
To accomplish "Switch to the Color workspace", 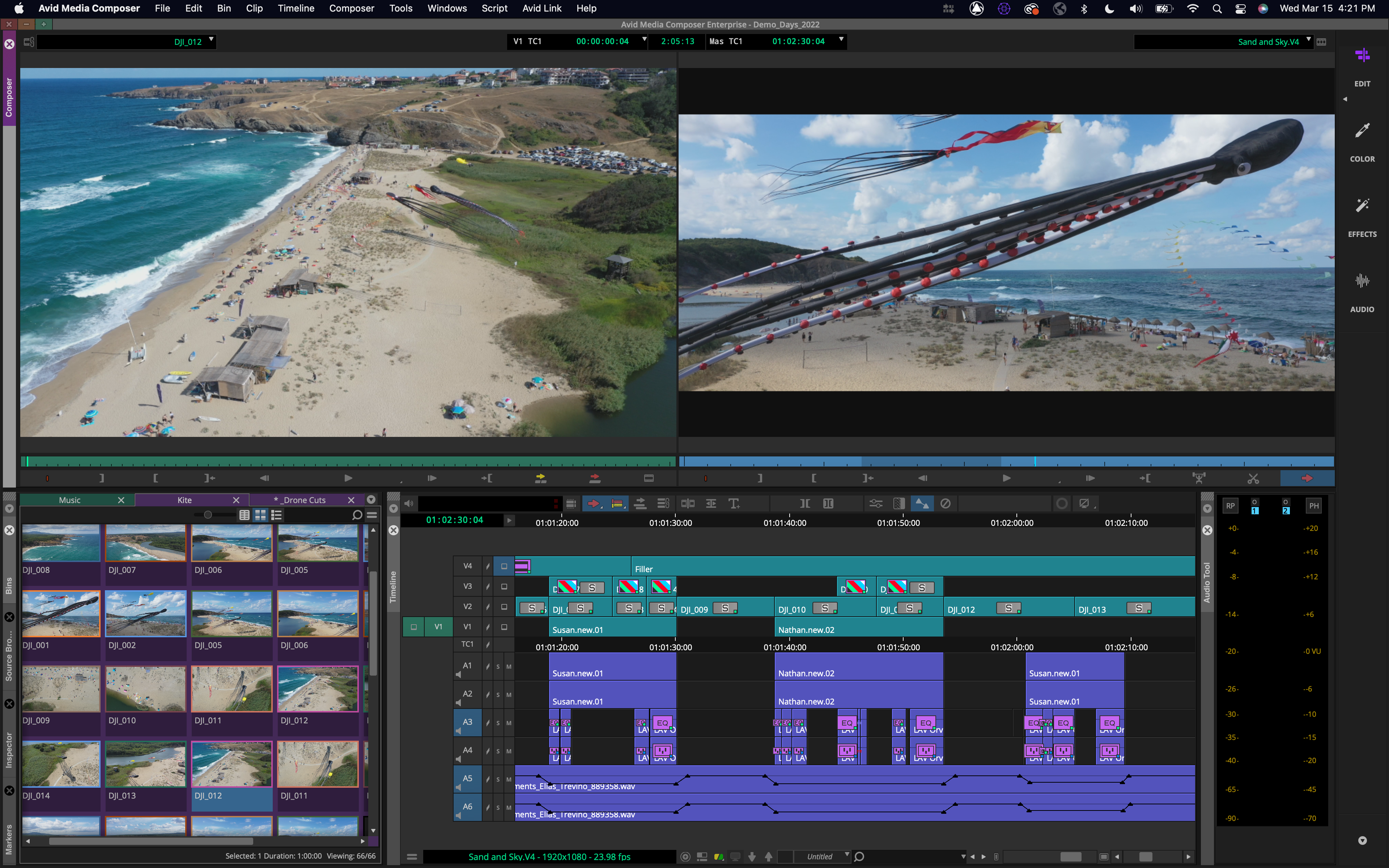I will 1362,142.
